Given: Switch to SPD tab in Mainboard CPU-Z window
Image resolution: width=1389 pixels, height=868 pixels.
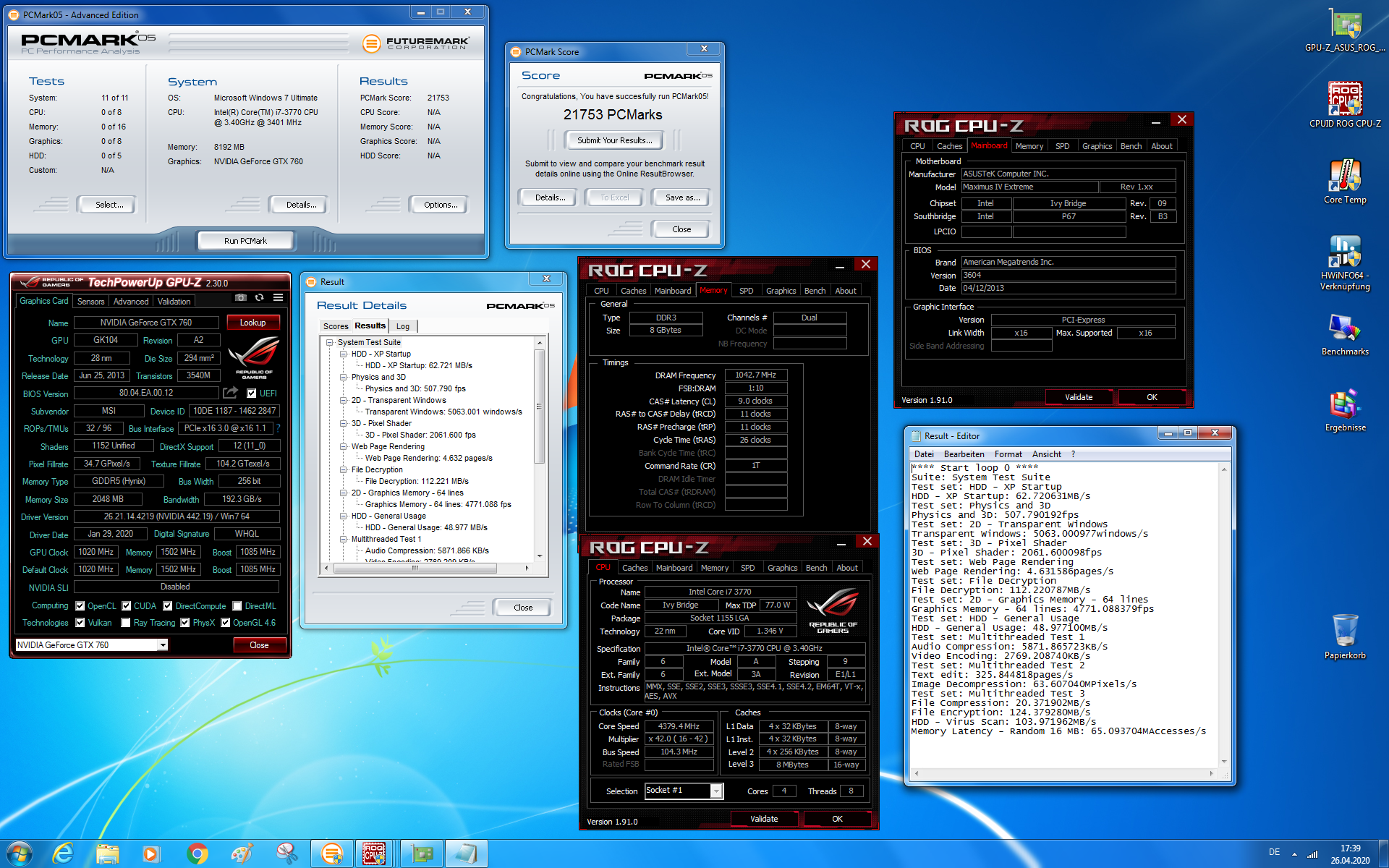Looking at the screenshot, I should (x=1062, y=146).
